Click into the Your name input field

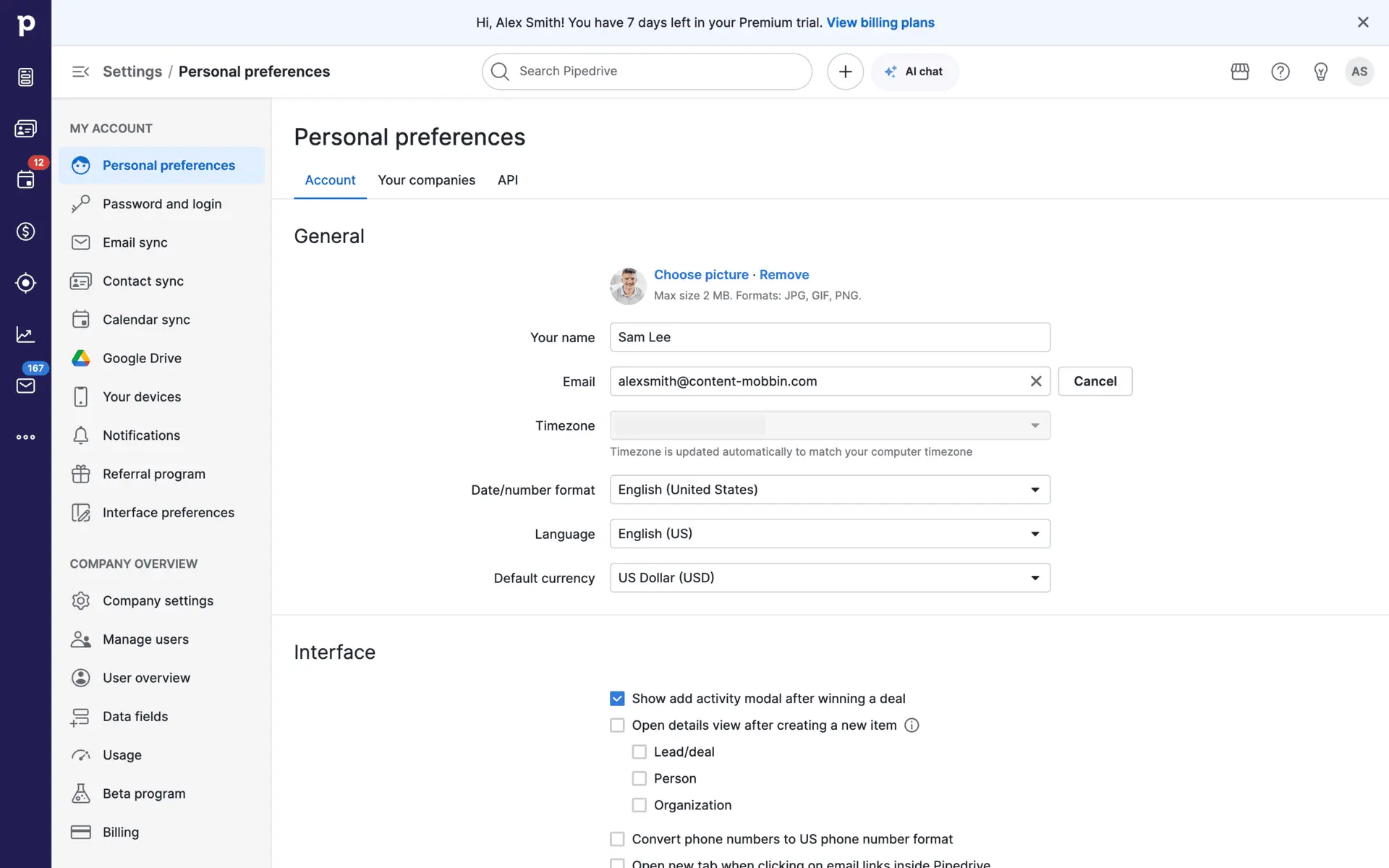(830, 337)
